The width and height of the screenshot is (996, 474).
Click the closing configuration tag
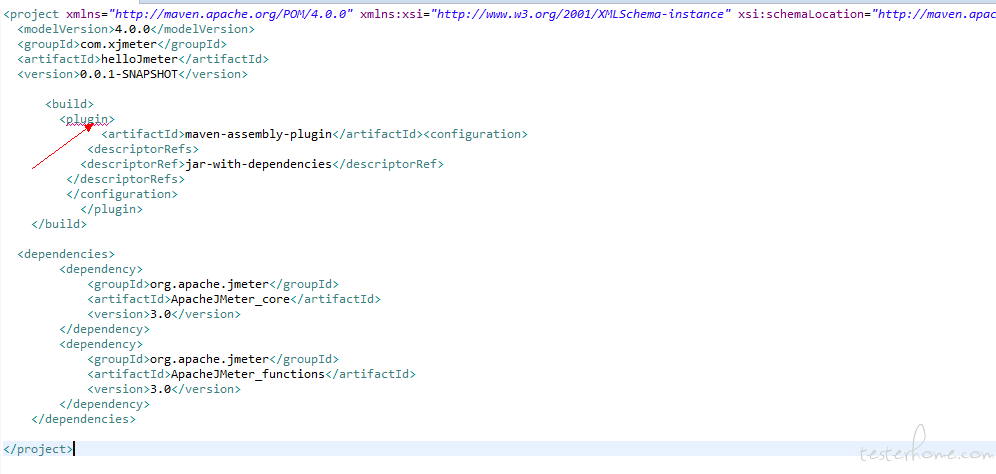tap(122, 194)
